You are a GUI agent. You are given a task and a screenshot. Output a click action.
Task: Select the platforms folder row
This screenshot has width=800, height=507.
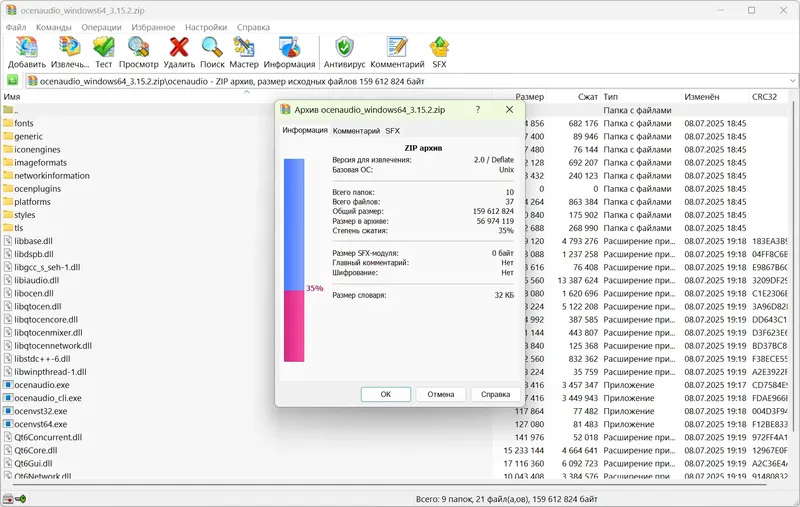(395, 201)
